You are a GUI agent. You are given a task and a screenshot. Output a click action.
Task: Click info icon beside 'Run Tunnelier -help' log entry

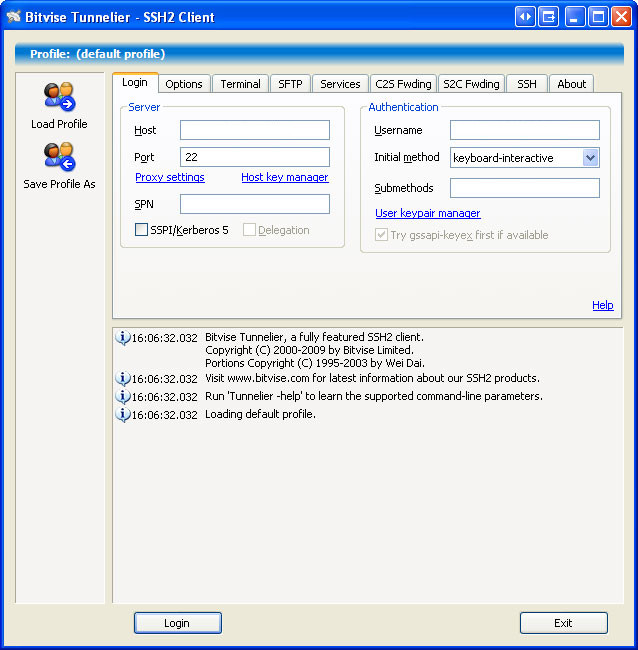[123, 397]
